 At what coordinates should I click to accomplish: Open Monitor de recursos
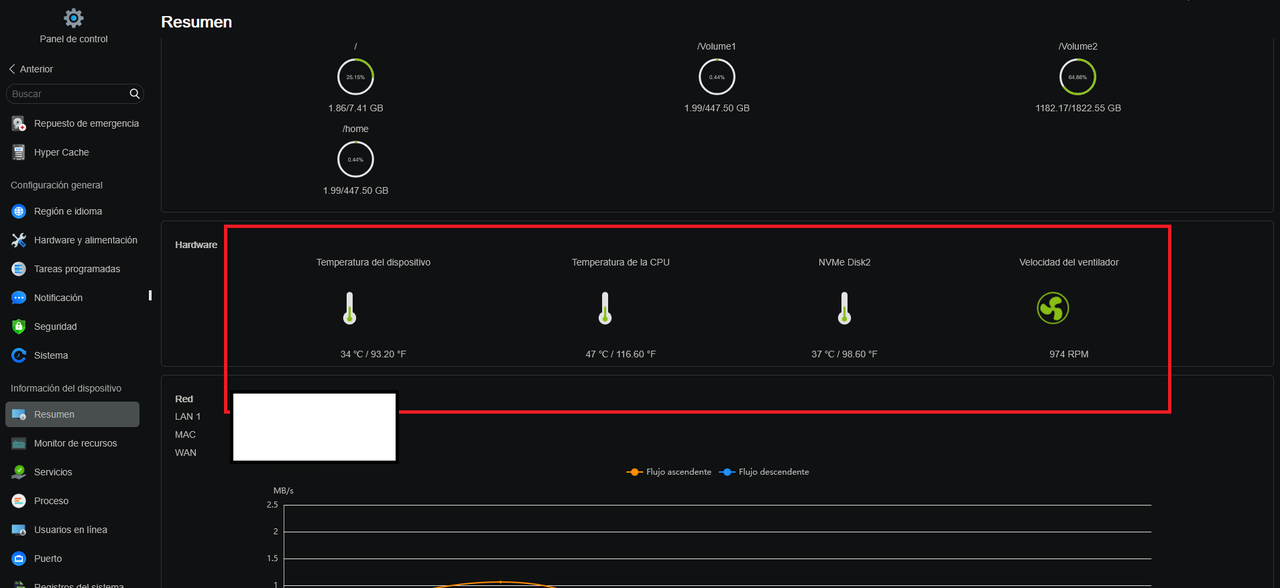[72, 443]
